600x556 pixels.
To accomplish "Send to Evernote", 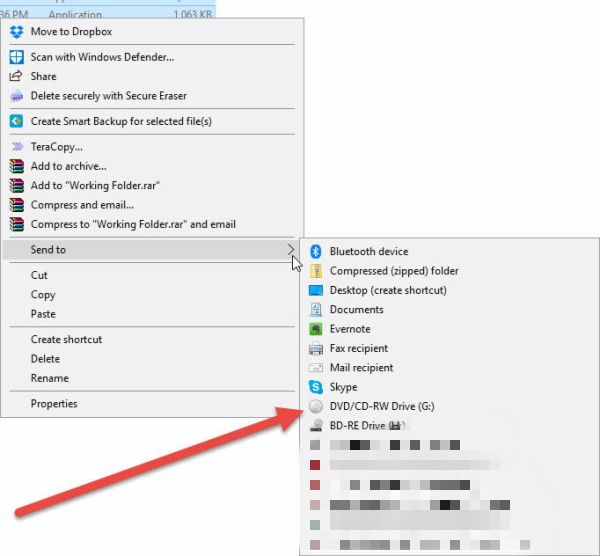I will click(450, 329).
